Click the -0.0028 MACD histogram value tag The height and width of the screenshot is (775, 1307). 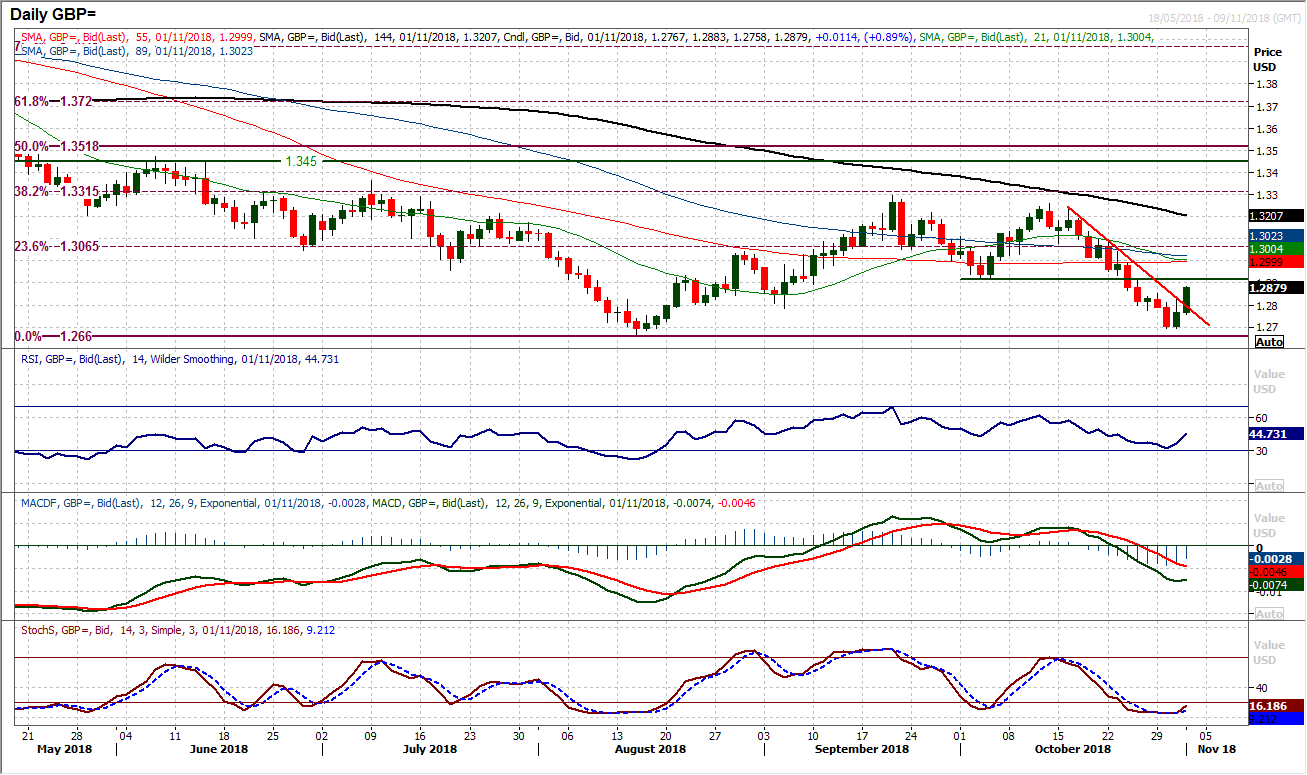(1276, 557)
